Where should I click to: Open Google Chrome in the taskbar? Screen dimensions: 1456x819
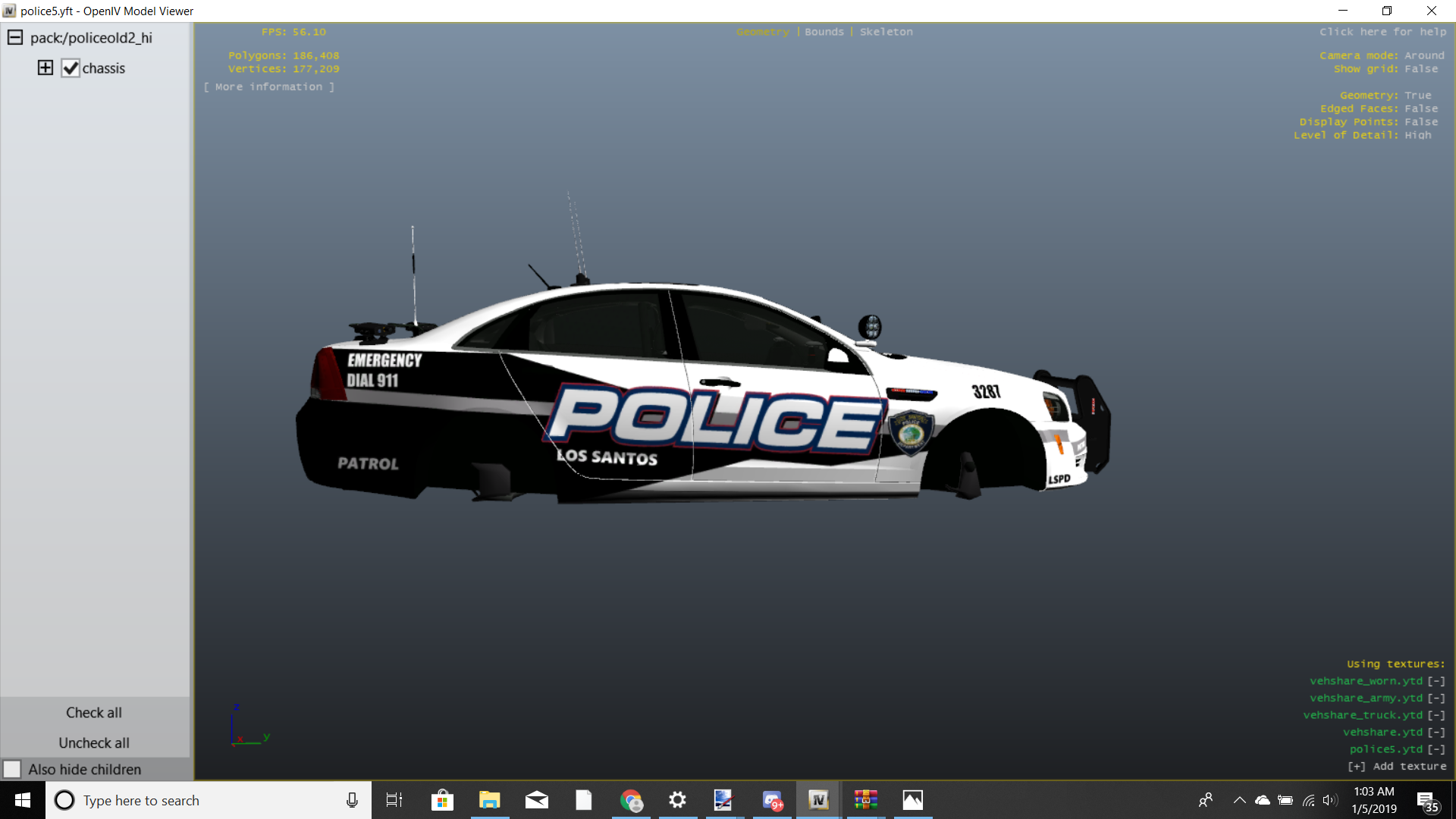[x=631, y=800]
